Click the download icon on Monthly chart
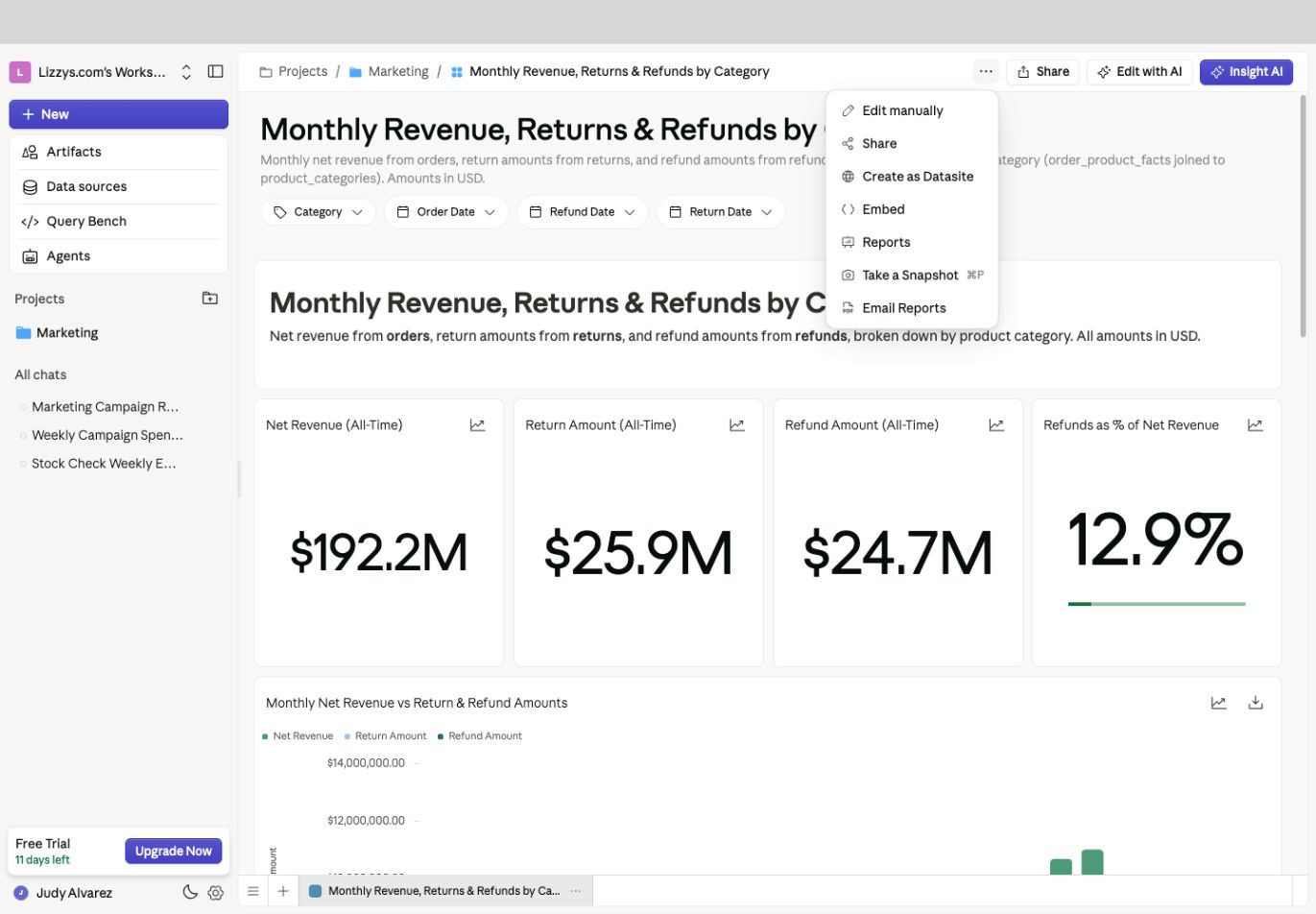 point(1255,703)
